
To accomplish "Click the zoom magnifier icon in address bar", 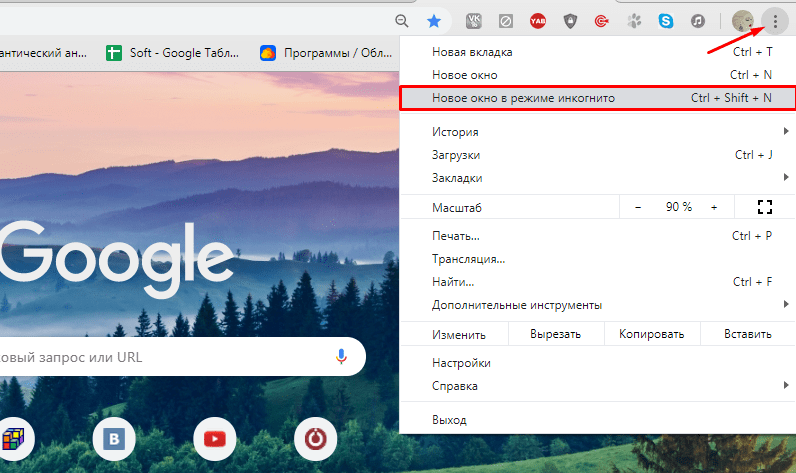I will (402, 20).
